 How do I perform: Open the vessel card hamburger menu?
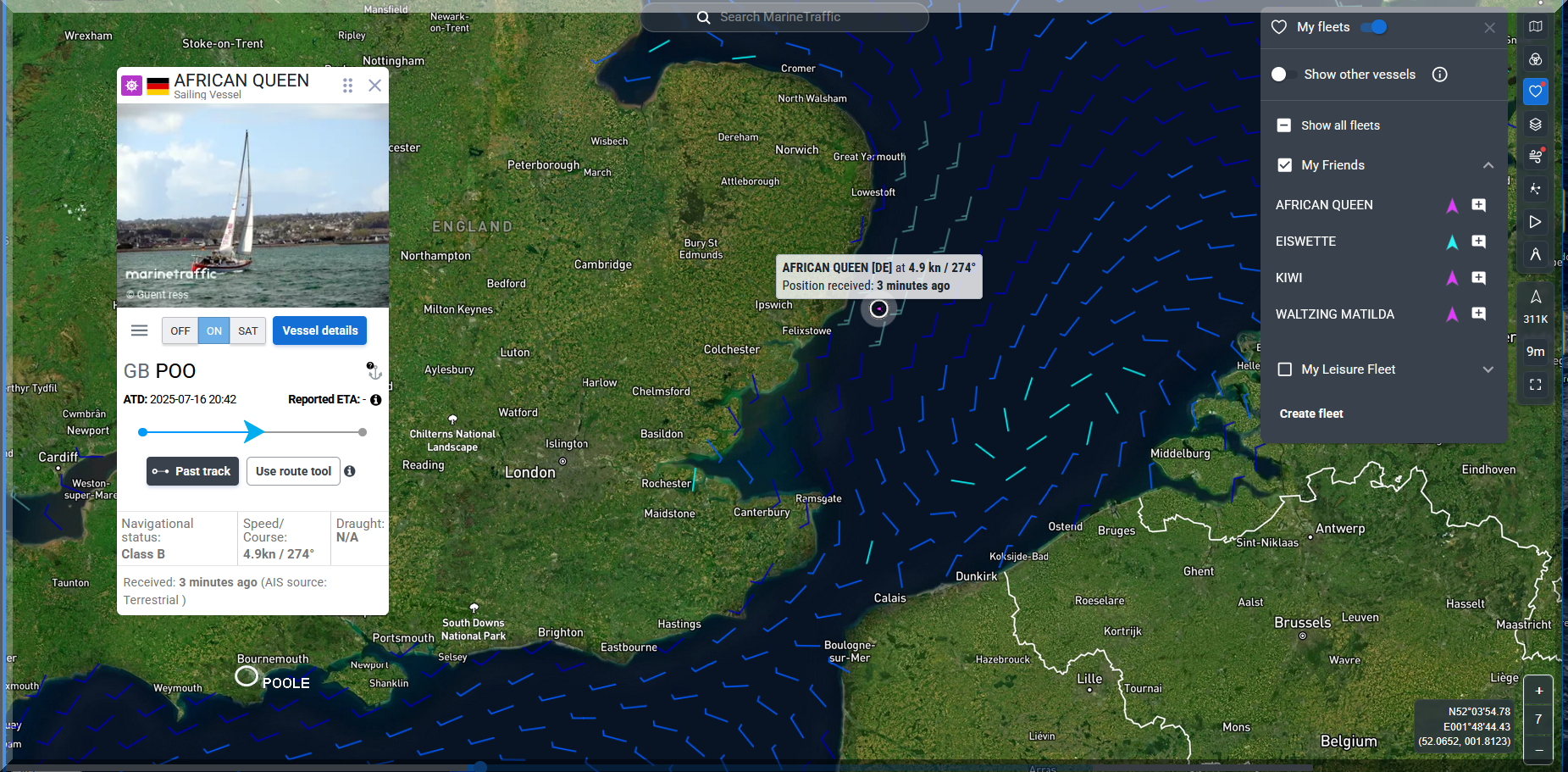(x=140, y=330)
